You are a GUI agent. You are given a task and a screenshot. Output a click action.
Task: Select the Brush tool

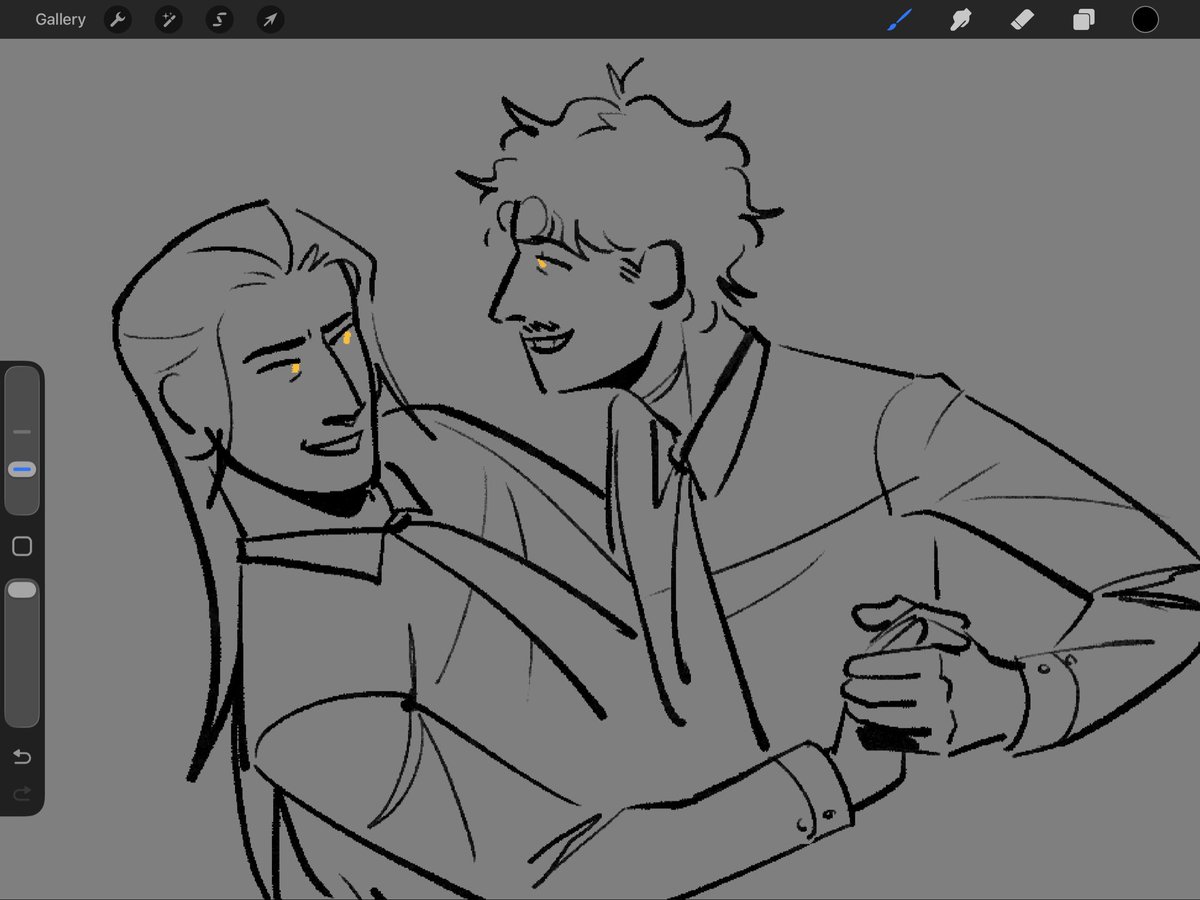pos(900,19)
